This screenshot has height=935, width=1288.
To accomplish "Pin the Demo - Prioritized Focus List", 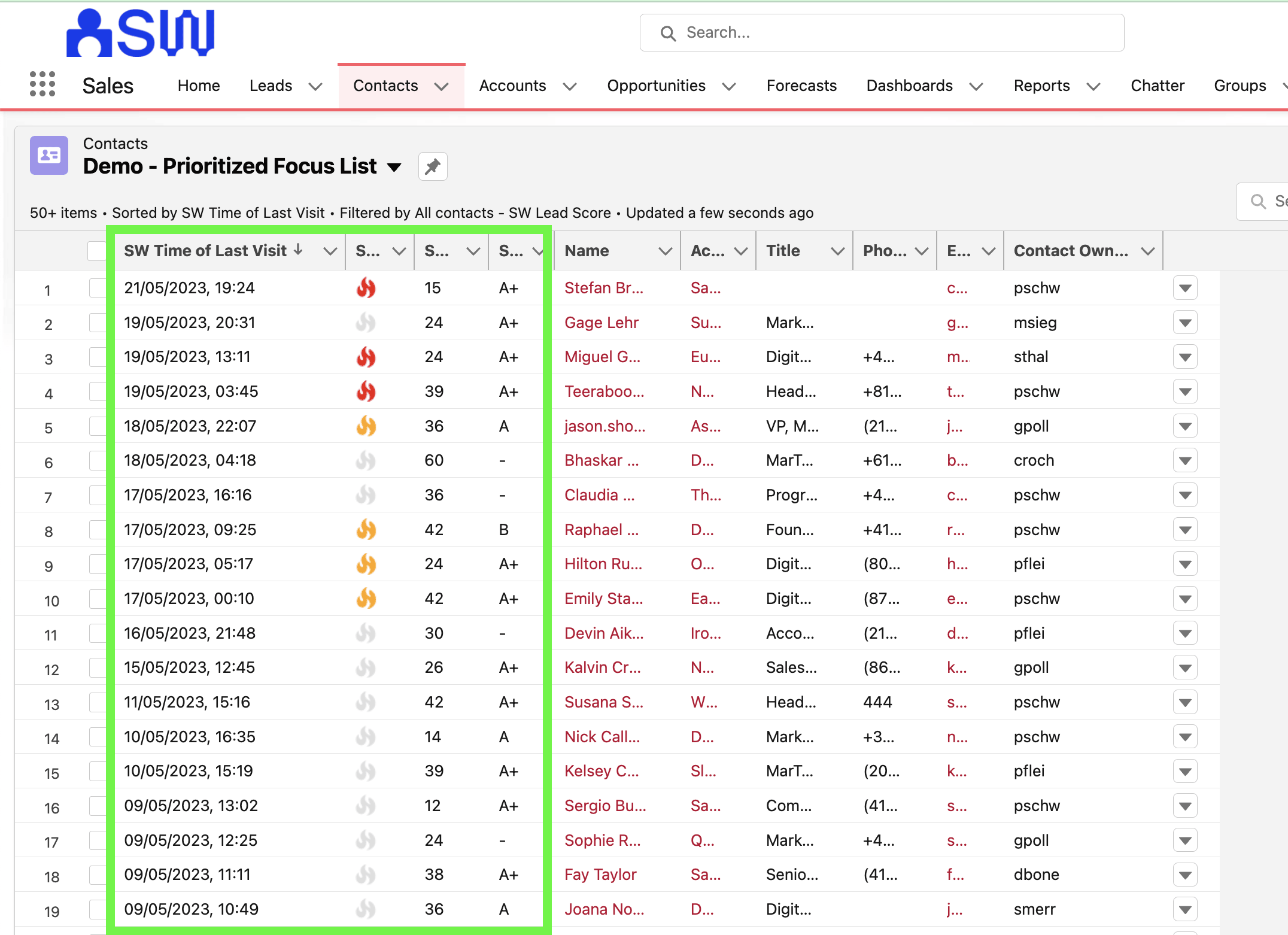I will [433, 166].
